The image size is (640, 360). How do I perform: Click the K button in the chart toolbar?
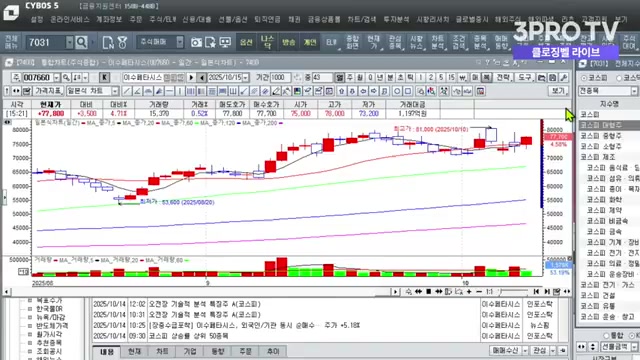click(x=104, y=78)
